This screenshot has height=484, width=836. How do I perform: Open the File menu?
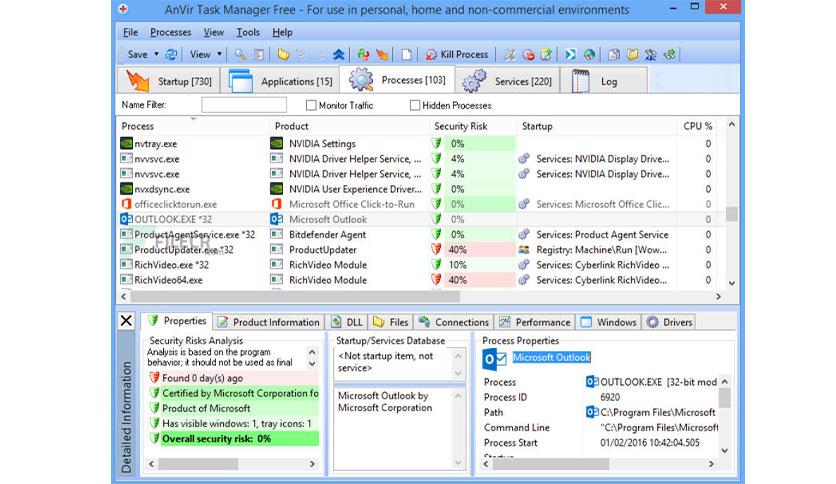pyautogui.click(x=130, y=33)
